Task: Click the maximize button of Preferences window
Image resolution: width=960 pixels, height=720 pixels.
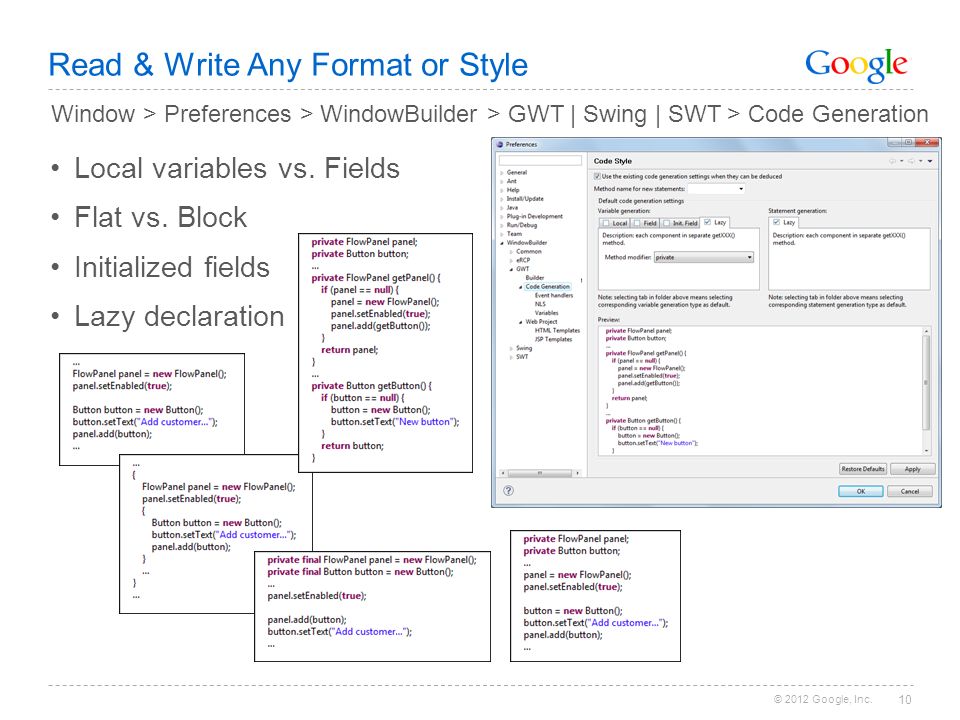Action: pyautogui.click(x=909, y=143)
